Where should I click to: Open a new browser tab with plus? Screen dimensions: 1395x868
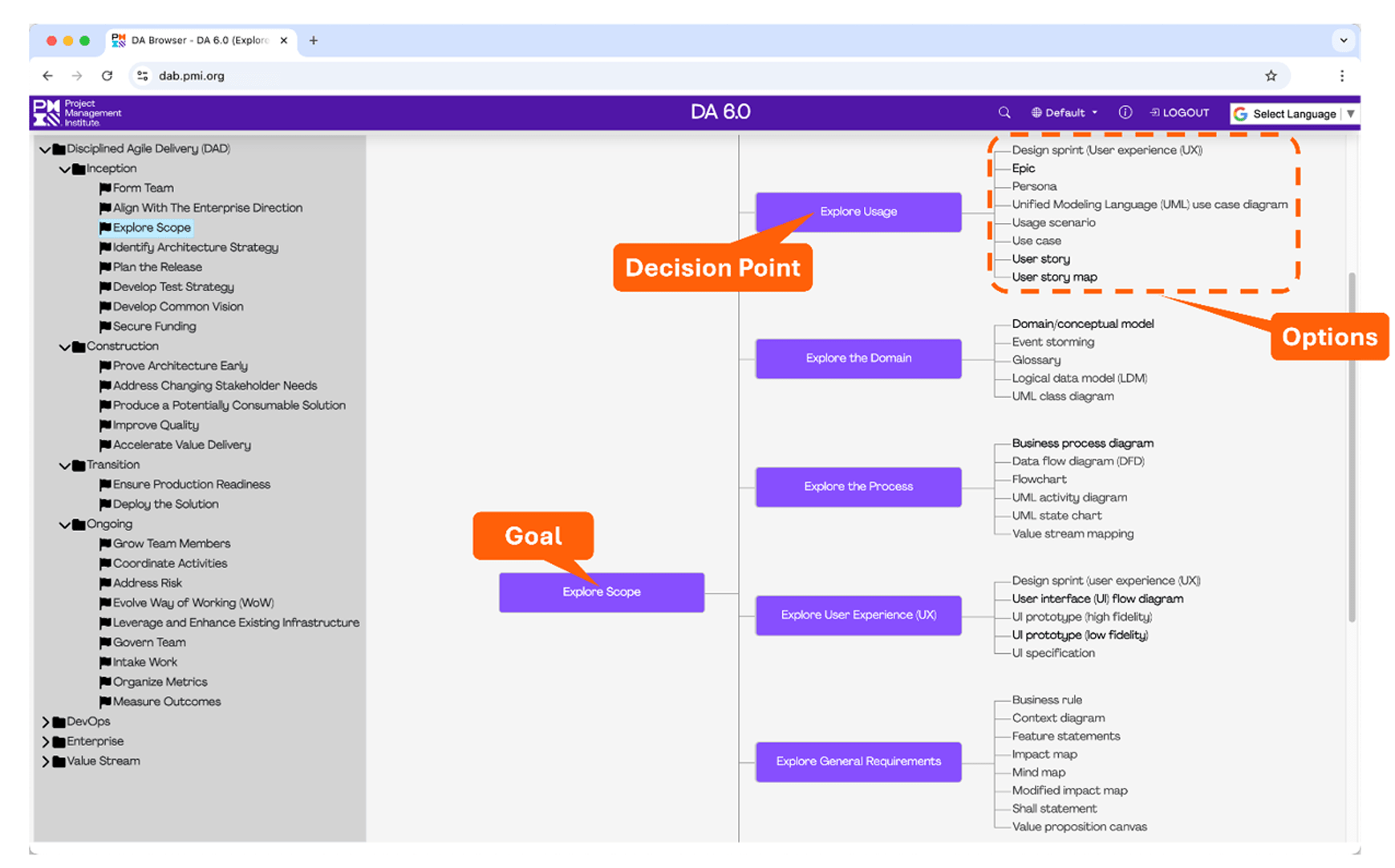pyautogui.click(x=314, y=40)
